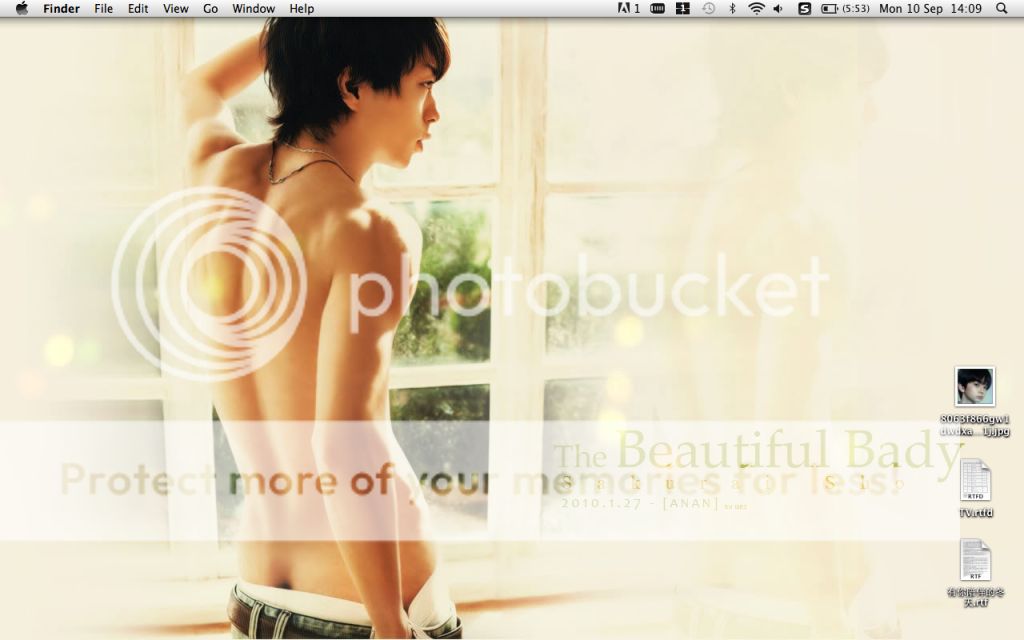Screen dimensions: 1024x640
Task: Open the volume control in menu bar
Action: [779, 9]
